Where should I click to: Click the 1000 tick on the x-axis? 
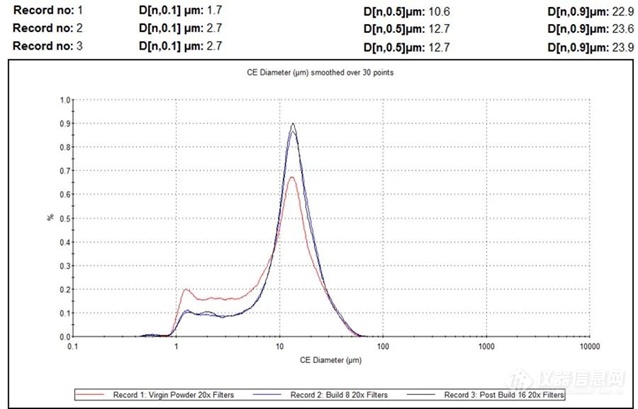coord(485,346)
